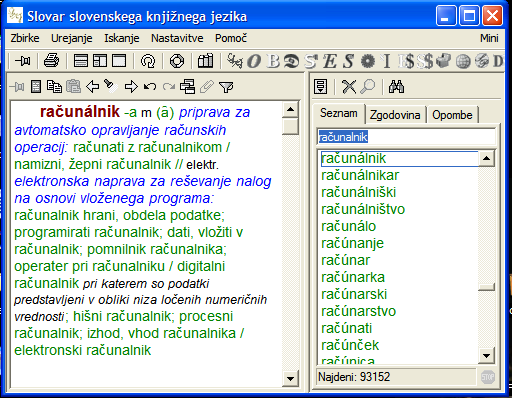Click the X clear search icon
Screen dimensions: 512x398
point(349,87)
